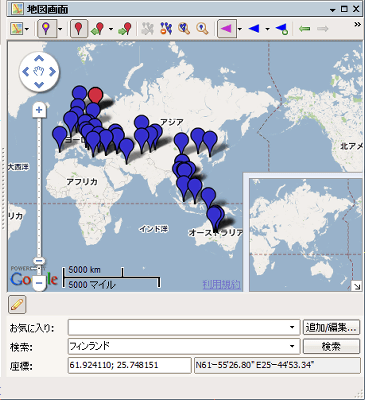
Task: Click the red pin with left green arrow
Action: click(98, 29)
